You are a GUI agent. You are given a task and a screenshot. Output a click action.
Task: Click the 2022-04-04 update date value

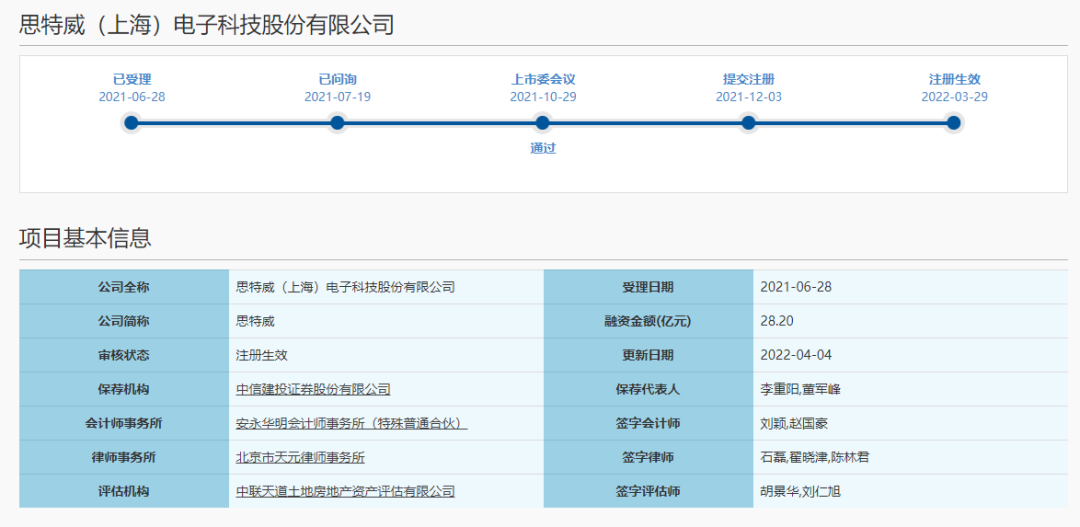(x=796, y=355)
